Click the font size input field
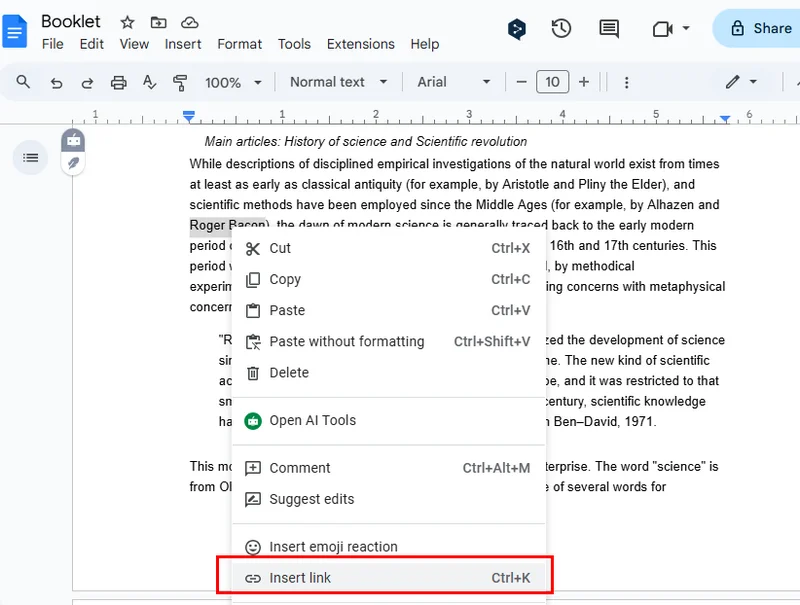 [x=553, y=82]
